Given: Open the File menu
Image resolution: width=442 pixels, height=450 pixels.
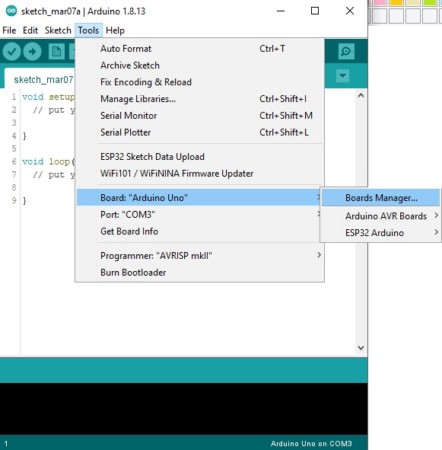Looking at the screenshot, I should [9, 30].
